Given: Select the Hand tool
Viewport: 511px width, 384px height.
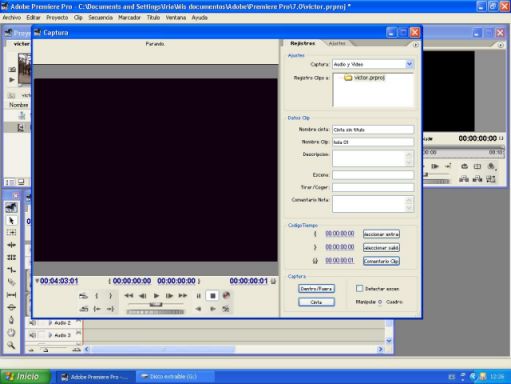Looking at the screenshot, I should pos(11,332).
